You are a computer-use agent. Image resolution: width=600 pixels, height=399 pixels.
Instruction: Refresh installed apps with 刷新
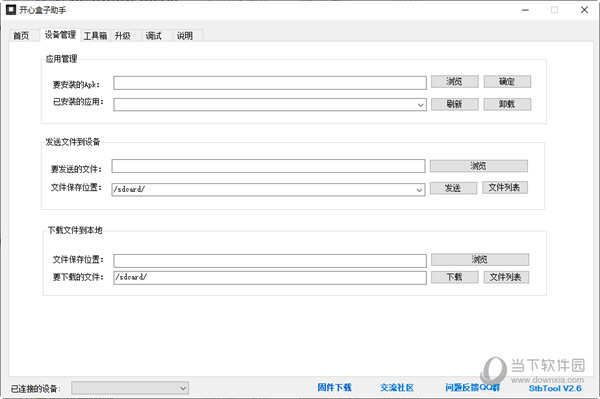455,104
